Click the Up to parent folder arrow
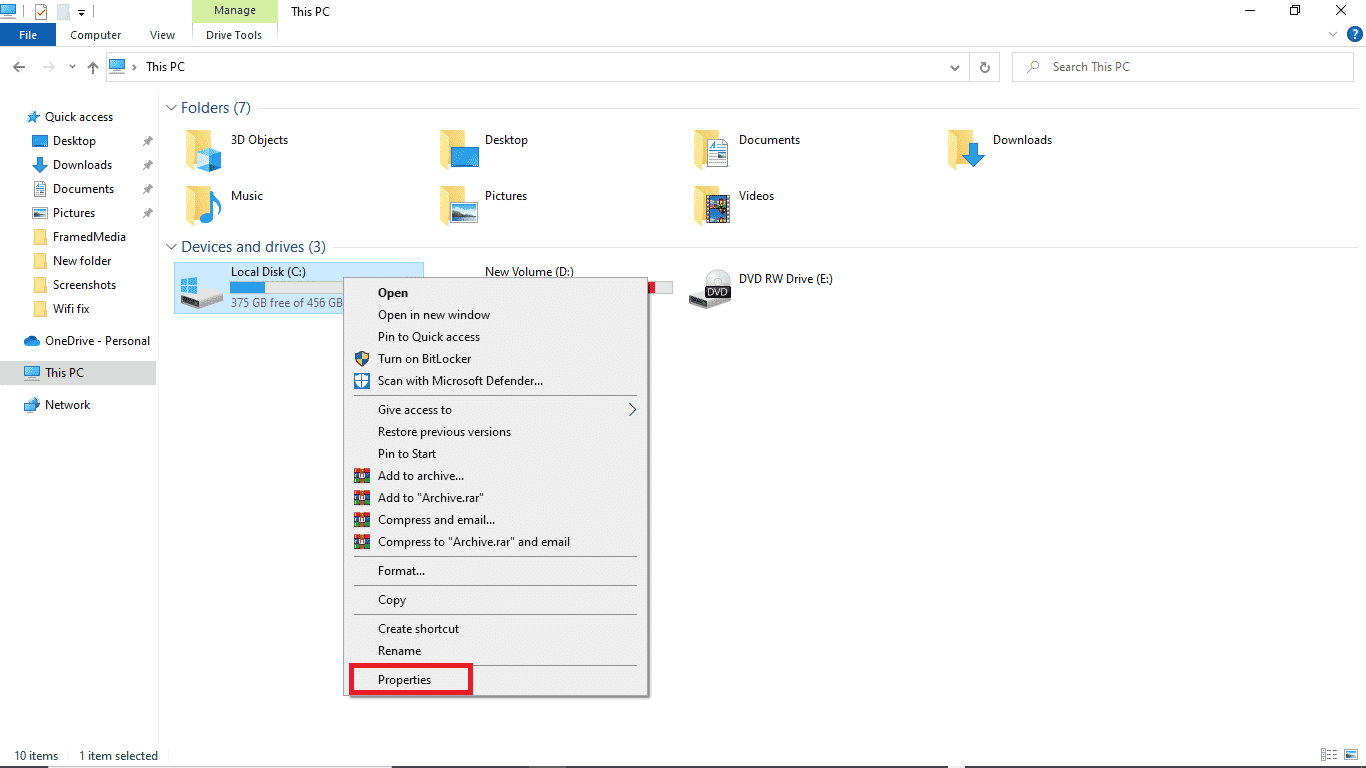The height and width of the screenshot is (768, 1366). pos(93,67)
